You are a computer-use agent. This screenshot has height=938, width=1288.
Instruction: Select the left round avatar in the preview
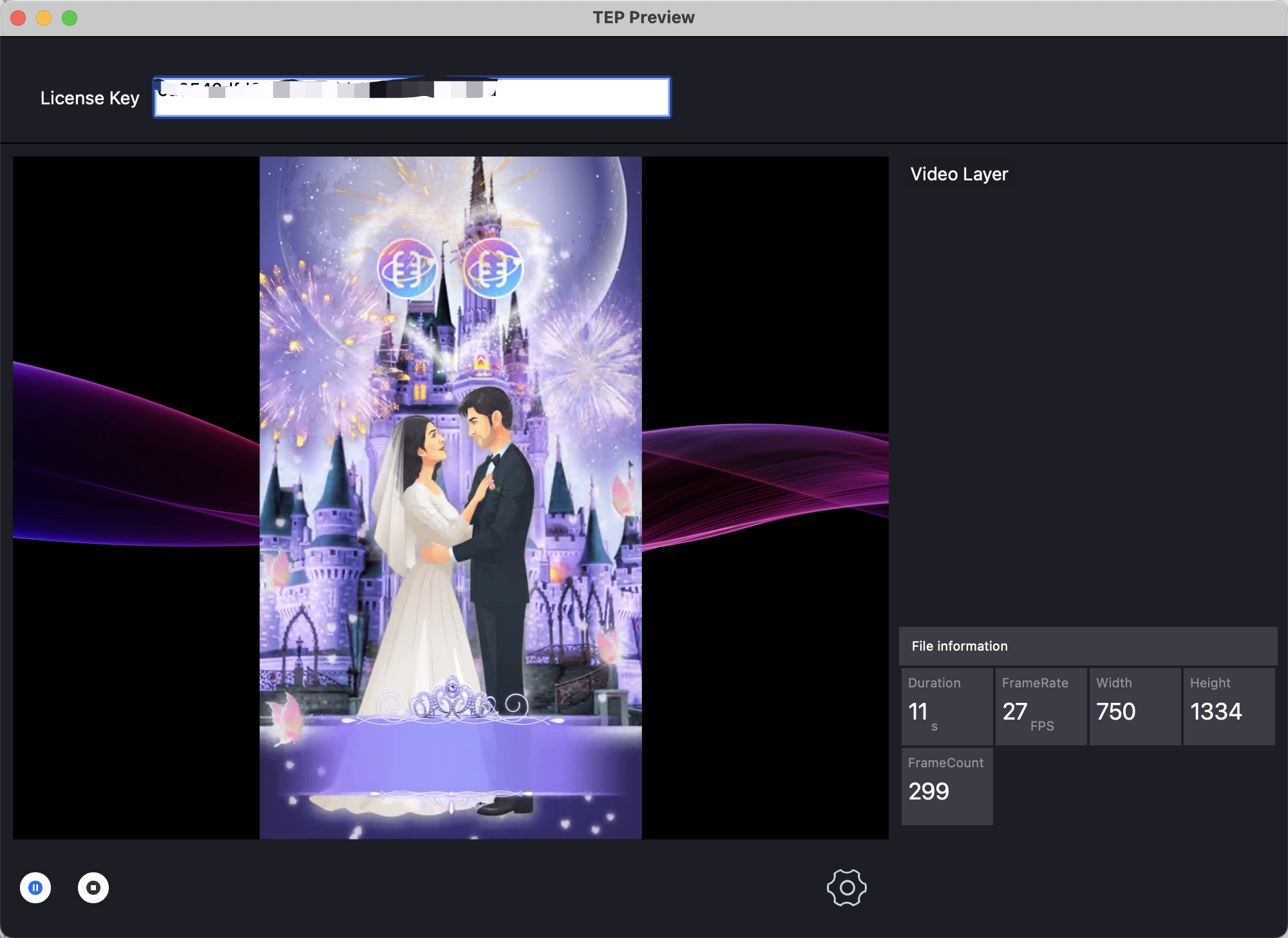pos(407,269)
